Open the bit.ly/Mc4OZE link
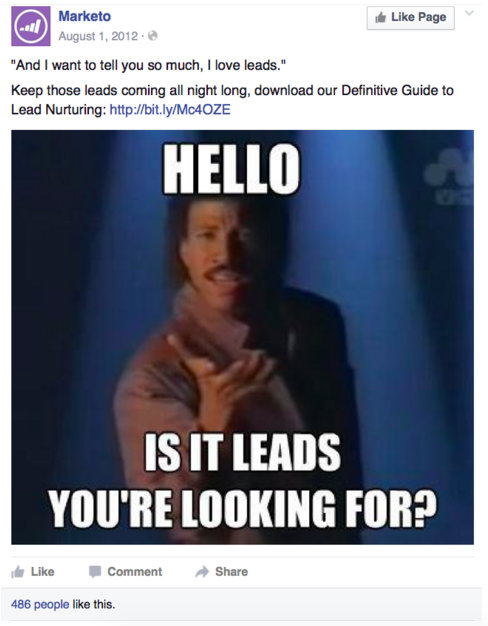Image resolution: width=488 pixels, height=626 pixels. (170, 109)
